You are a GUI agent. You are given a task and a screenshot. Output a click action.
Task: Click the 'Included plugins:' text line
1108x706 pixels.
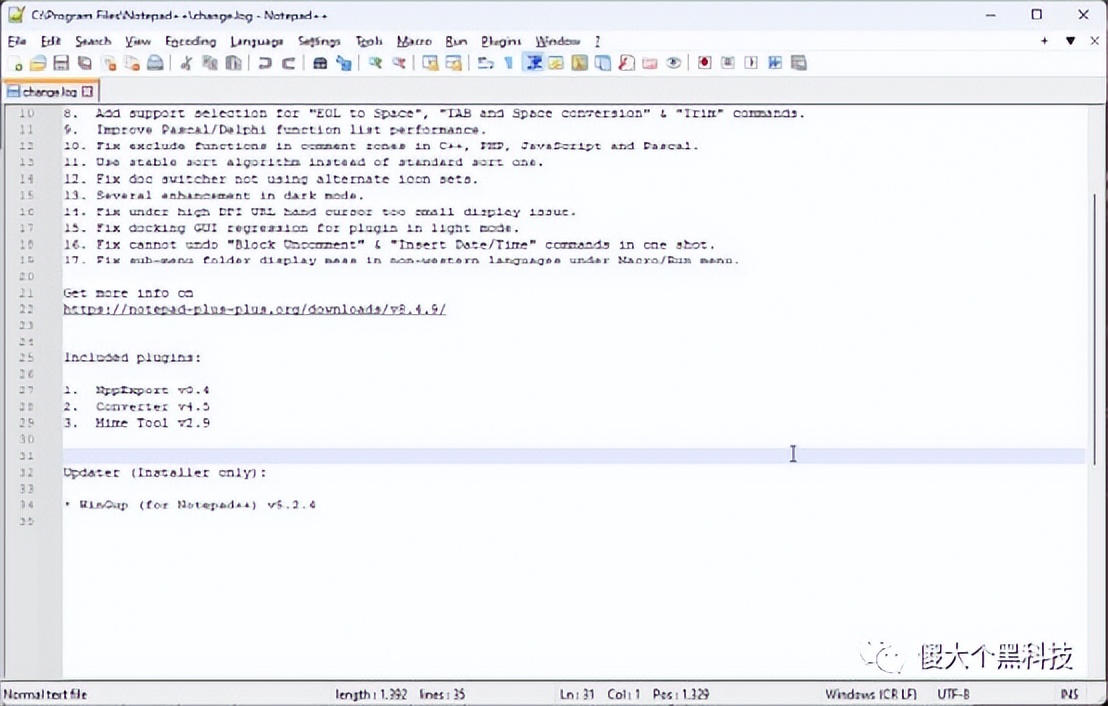click(x=132, y=358)
